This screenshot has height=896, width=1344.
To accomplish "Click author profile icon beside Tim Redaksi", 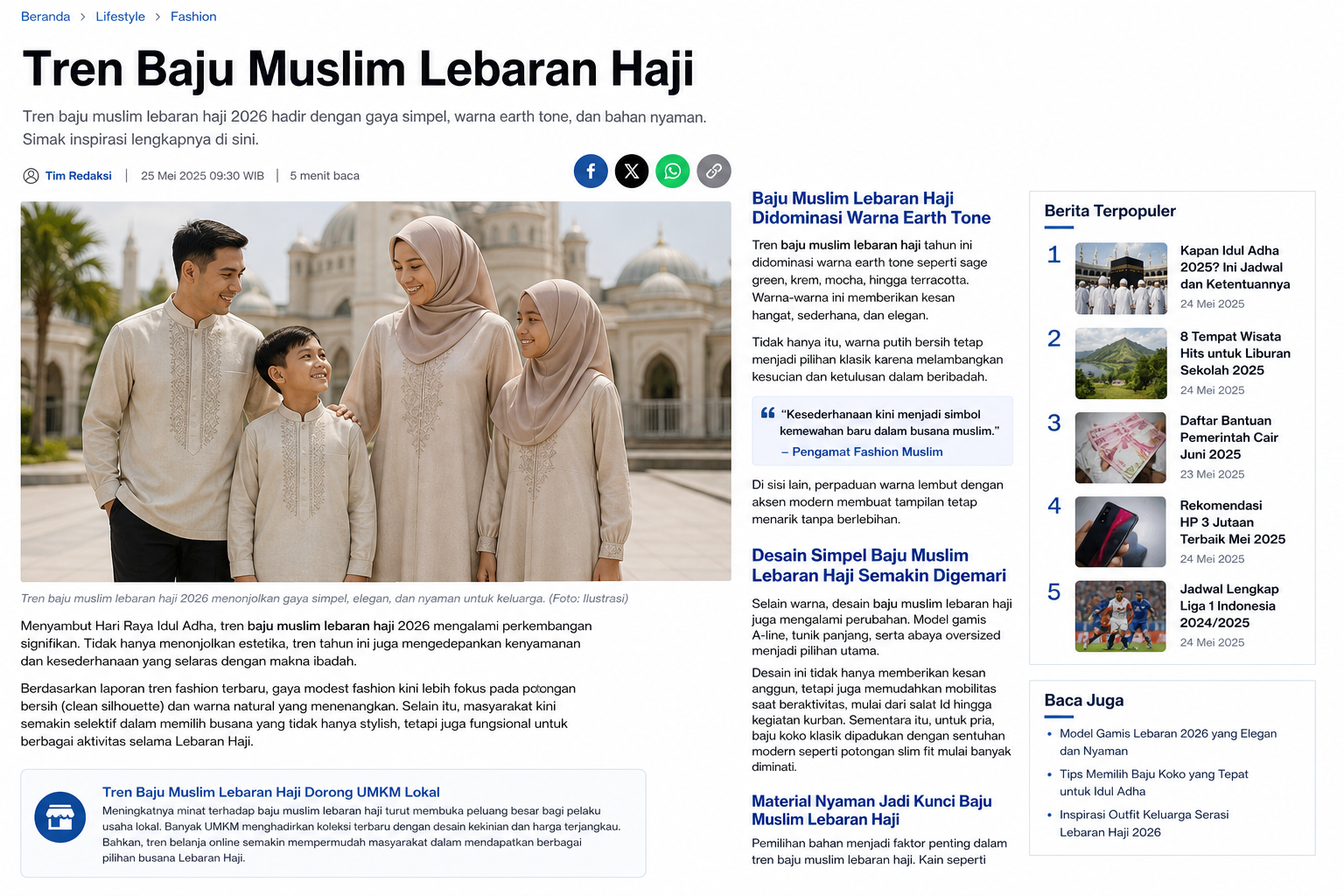I will click(x=31, y=176).
